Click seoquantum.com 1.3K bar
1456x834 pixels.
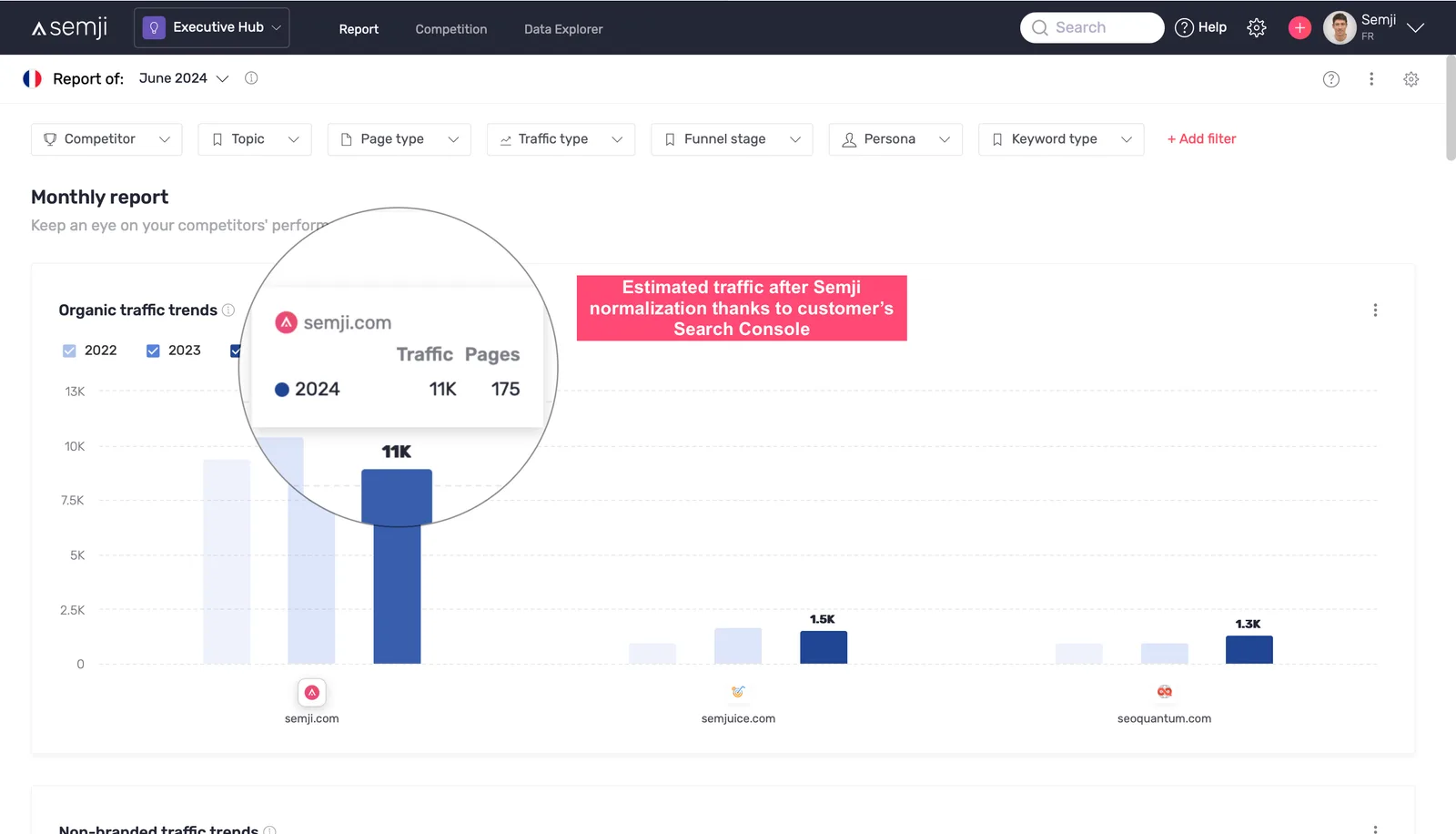point(1249,649)
